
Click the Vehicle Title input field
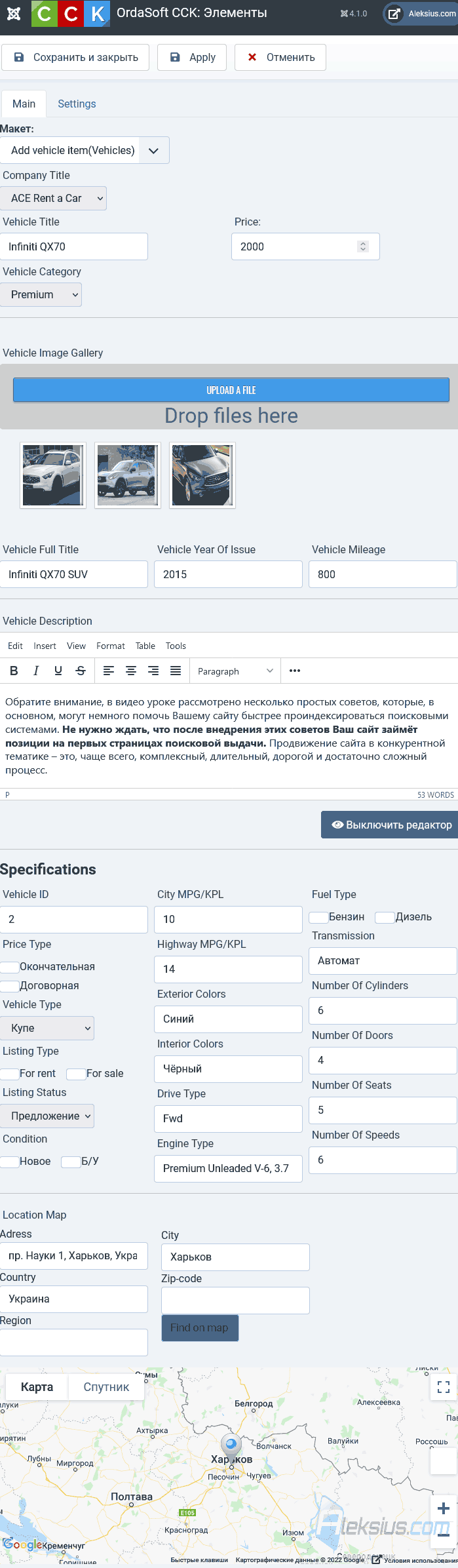click(74, 246)
